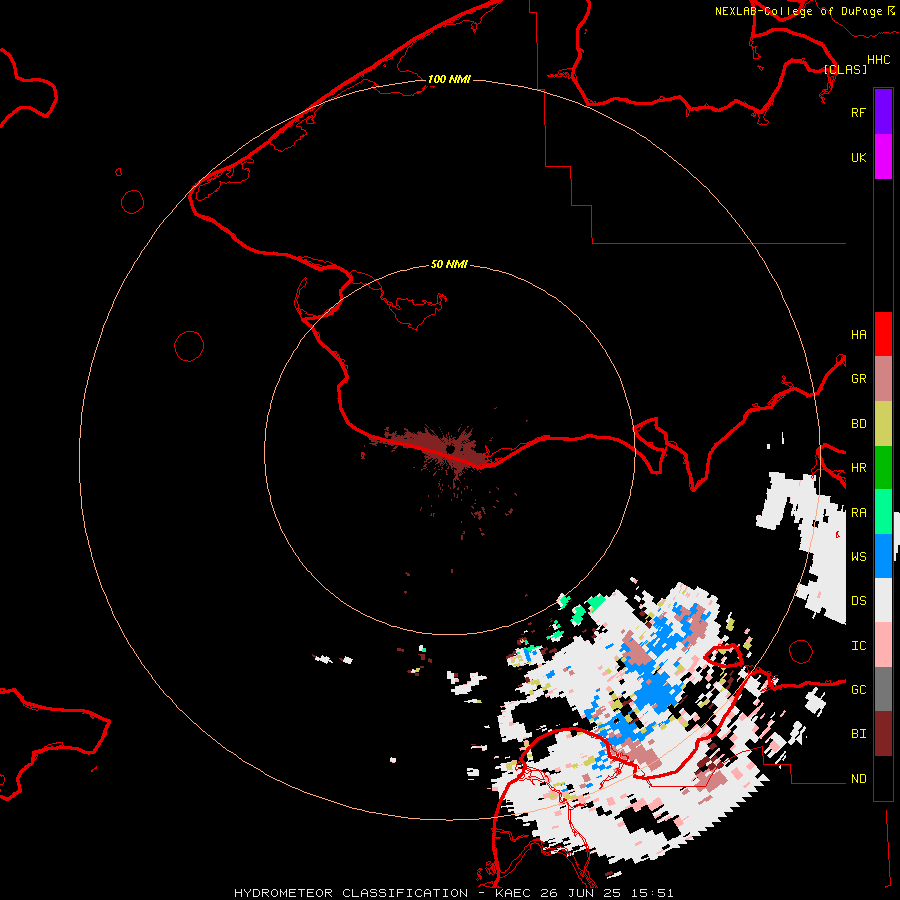Click the BD legend label

pyautogui.click(x=859, y=424)
